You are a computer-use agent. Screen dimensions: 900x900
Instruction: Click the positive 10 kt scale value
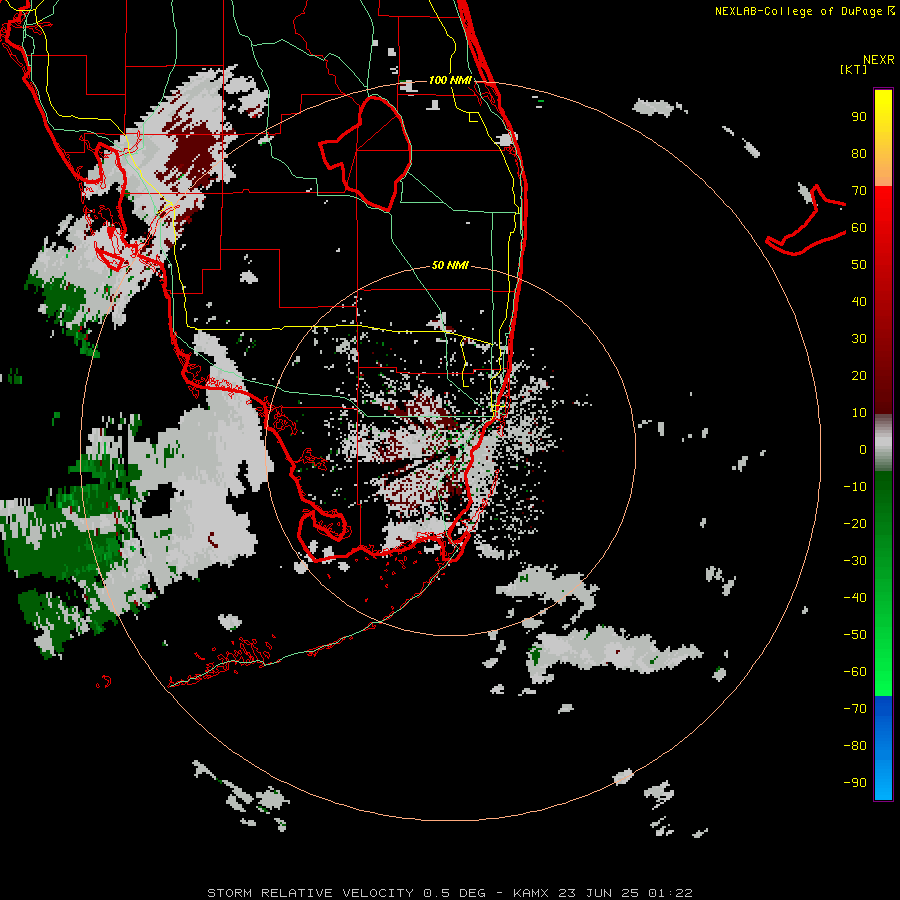[x=859, y=413]
